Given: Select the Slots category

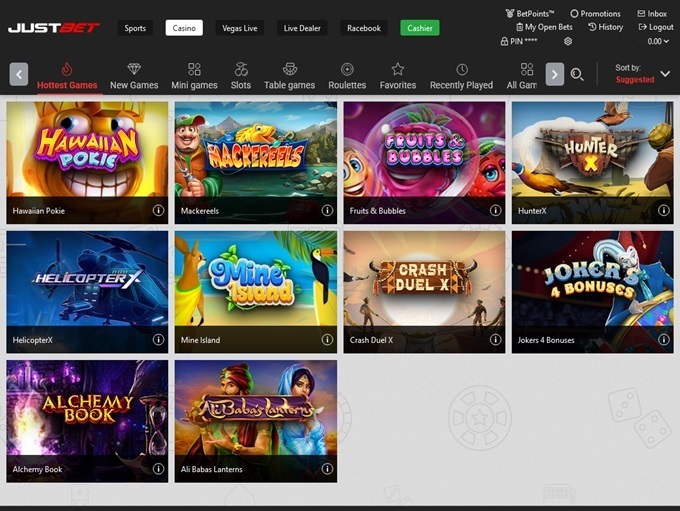Looking at the screenshot, I should point(241,76).
